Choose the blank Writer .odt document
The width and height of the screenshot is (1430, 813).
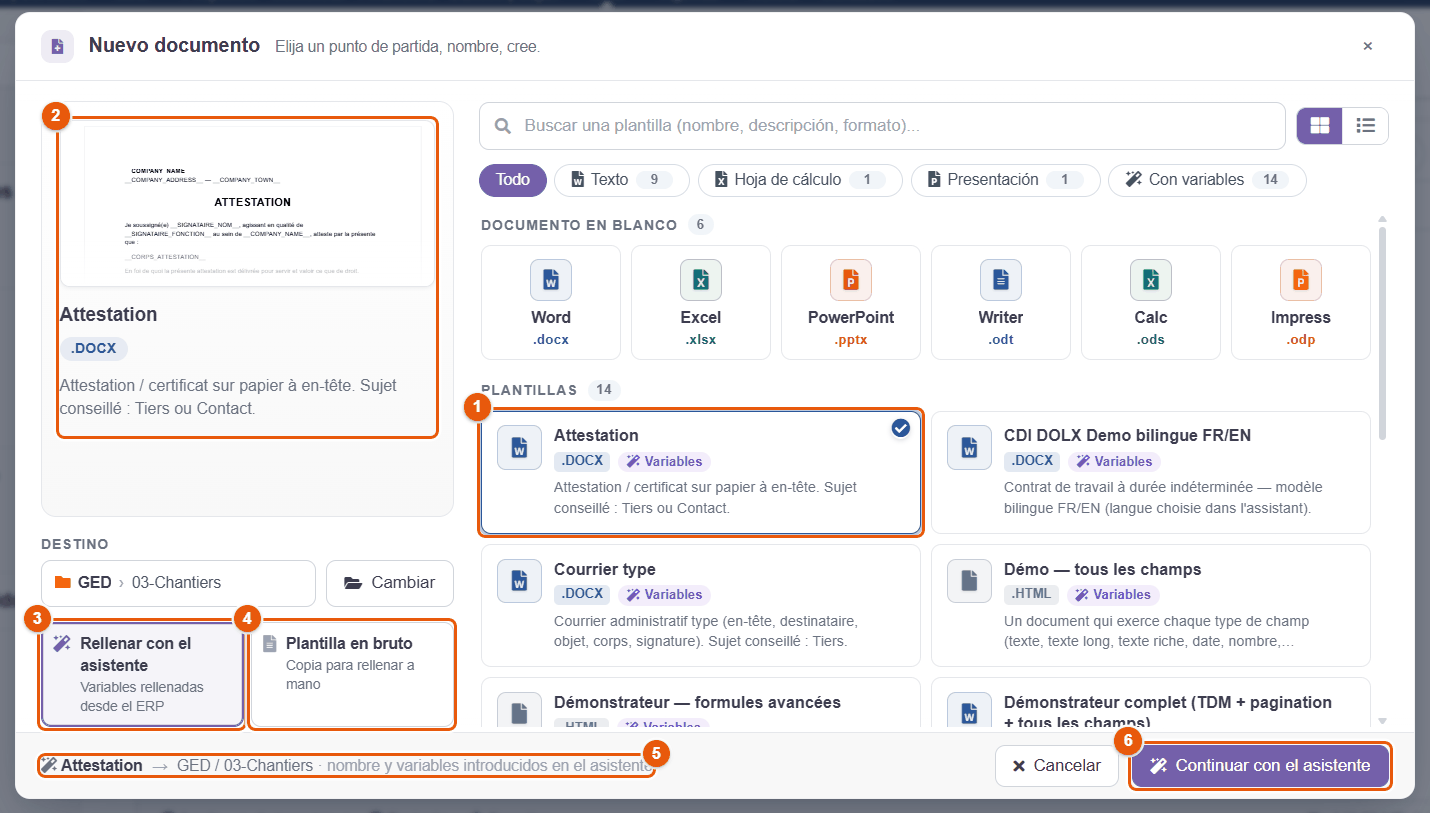1001,302
